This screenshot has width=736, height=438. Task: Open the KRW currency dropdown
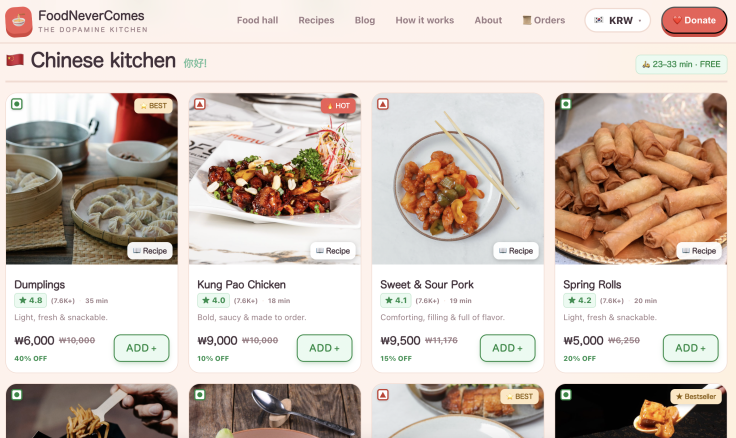[x=617, y=21]
